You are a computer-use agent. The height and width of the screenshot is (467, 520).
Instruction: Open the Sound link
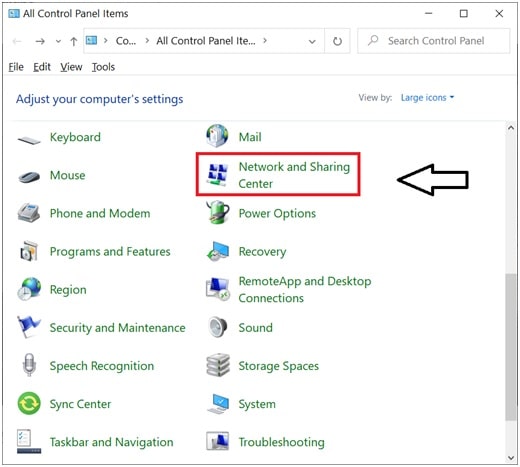point(255,328)
